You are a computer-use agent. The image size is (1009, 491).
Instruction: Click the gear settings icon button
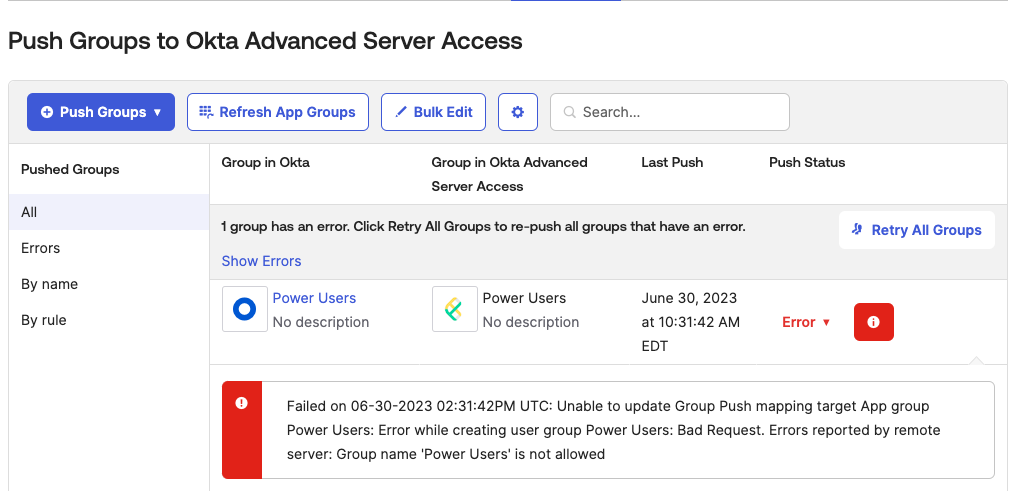(x=517, y=112)
